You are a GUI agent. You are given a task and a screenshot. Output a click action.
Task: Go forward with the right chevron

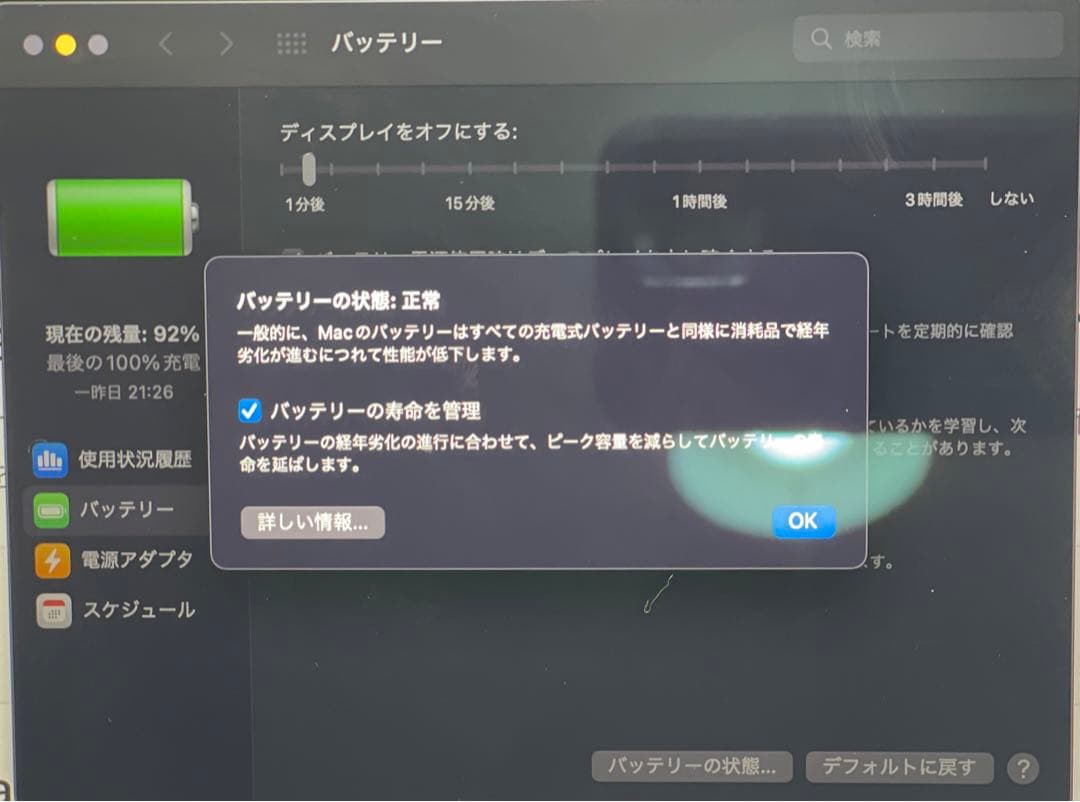tap(226, 44)
